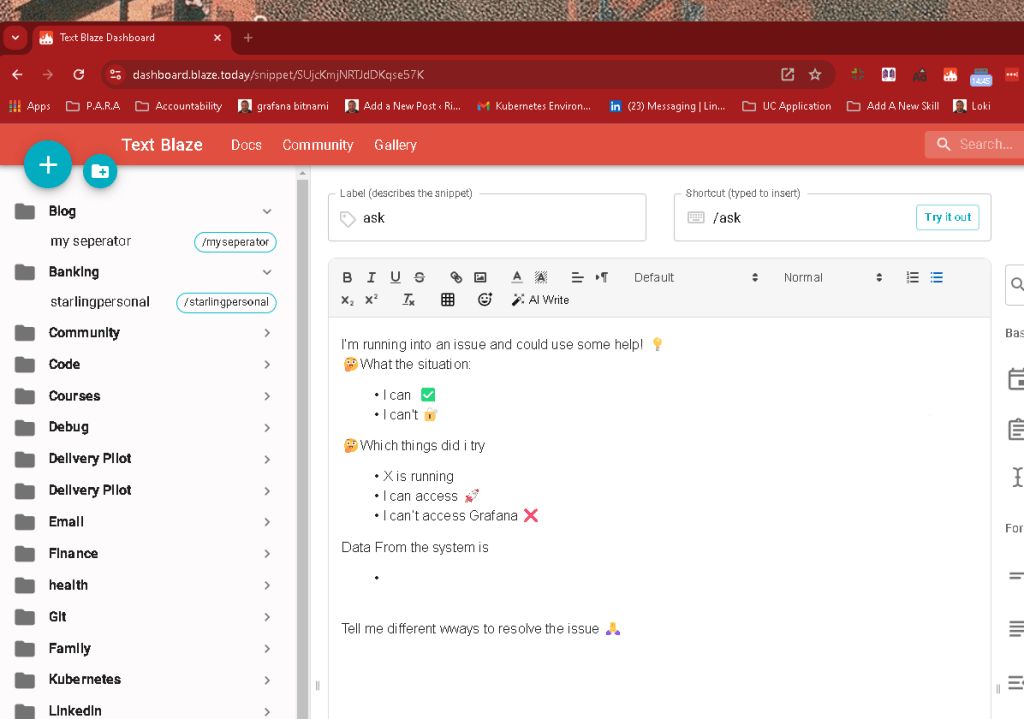Screen dimensions: 1024x719
Task: Reload the browser page
Action: pyautogui.click(x=78, y=74)
